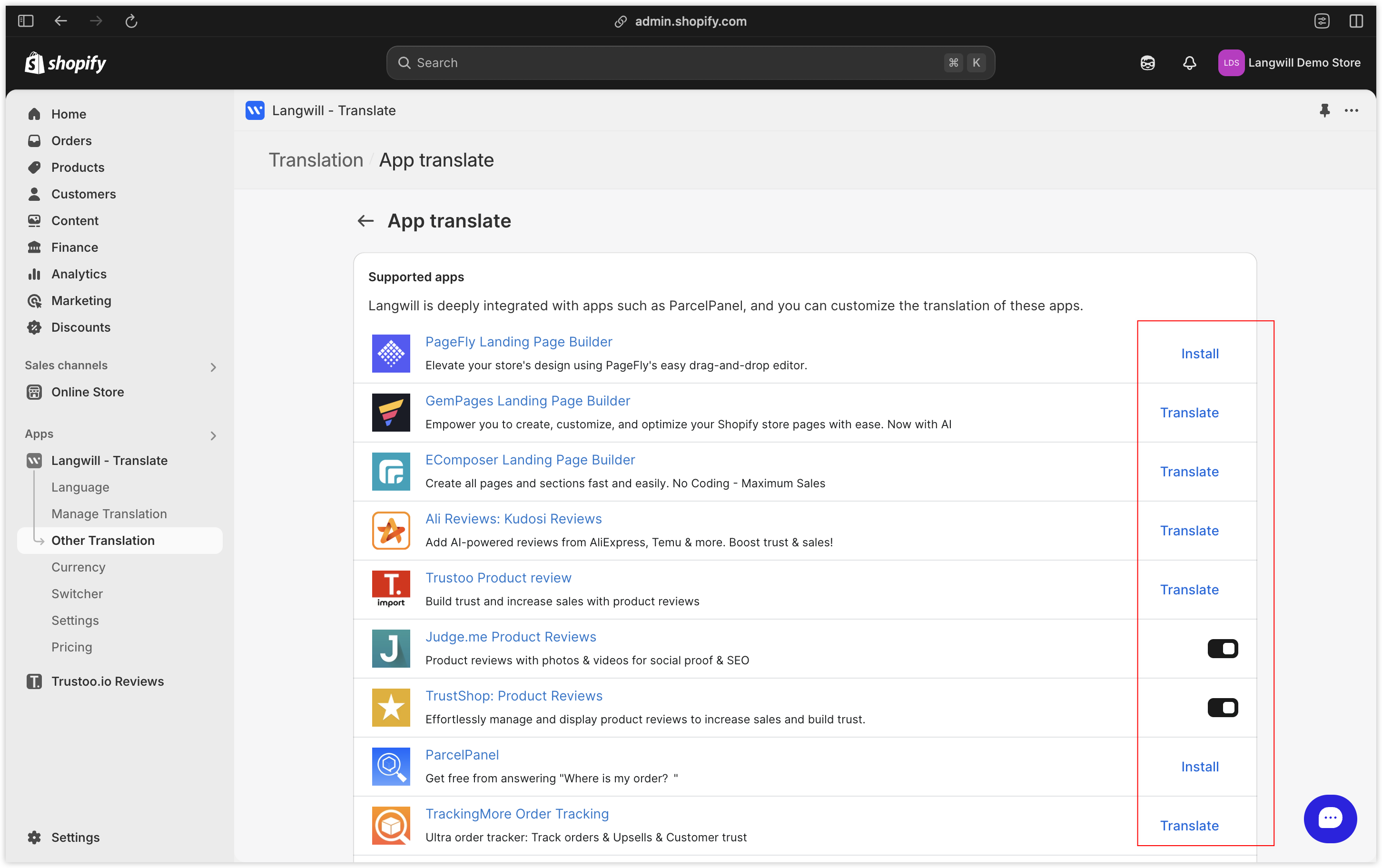Expand the Sales channels section chevron

click(213, 367)
